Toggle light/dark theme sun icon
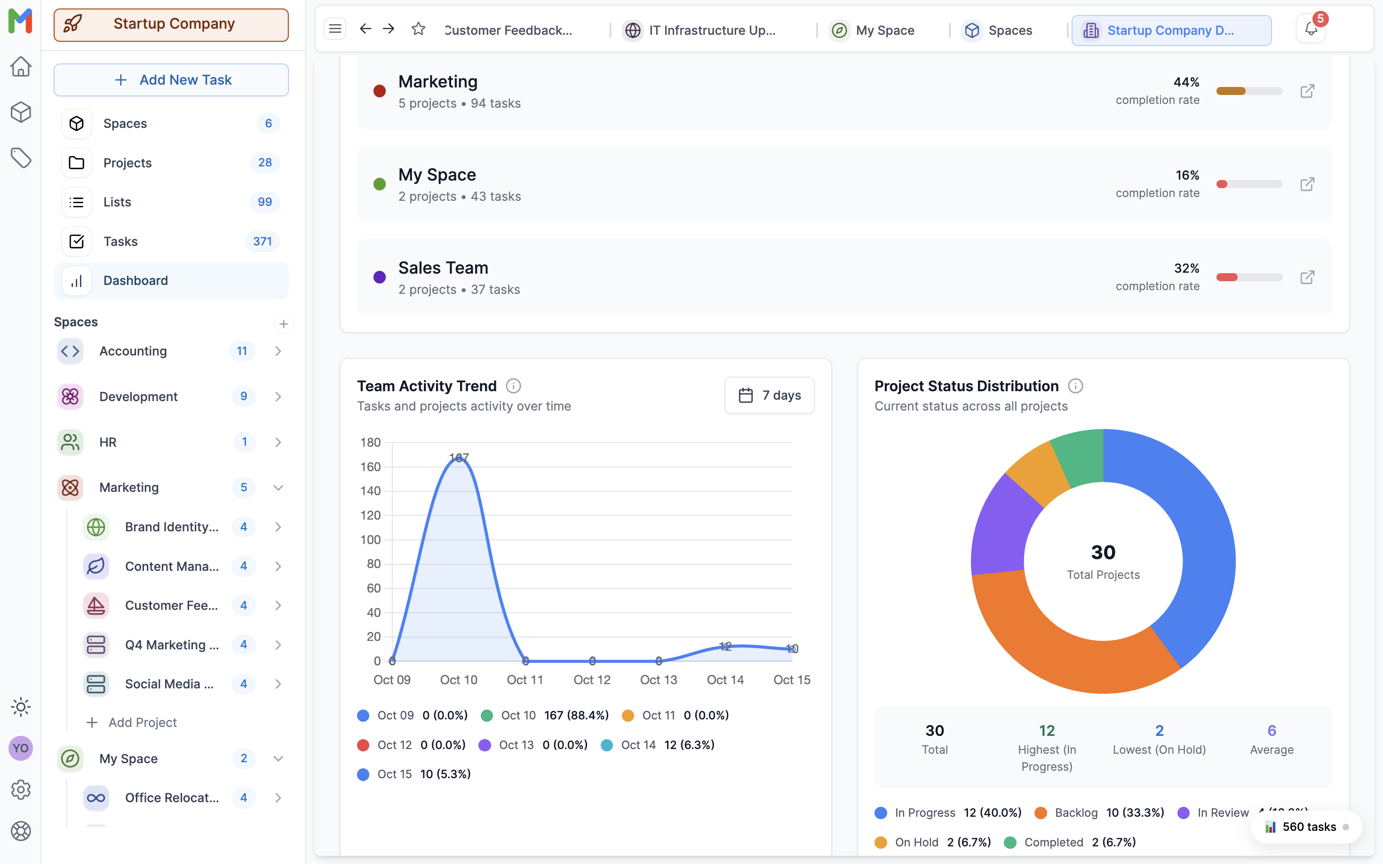This screenshot has width=1383, height=868. (x=21, y=708)
